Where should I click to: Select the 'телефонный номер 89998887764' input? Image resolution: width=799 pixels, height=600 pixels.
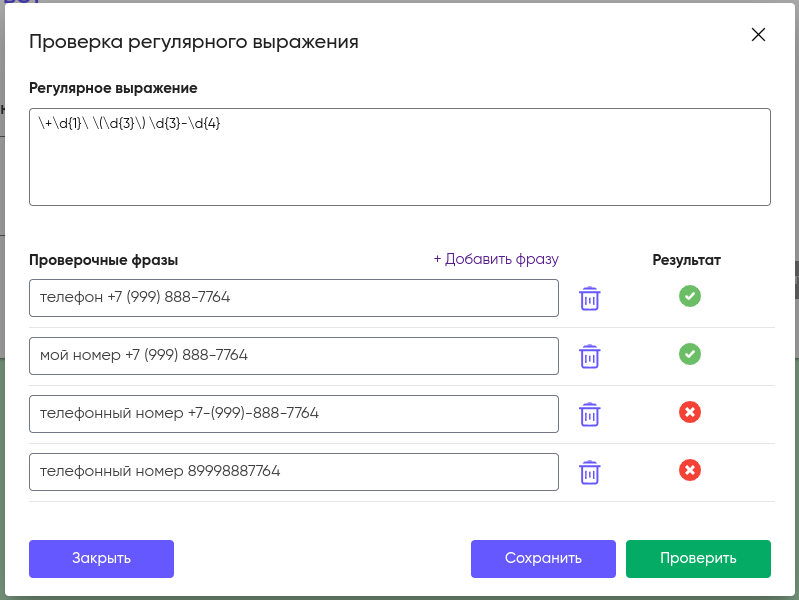tap(294, 471)
